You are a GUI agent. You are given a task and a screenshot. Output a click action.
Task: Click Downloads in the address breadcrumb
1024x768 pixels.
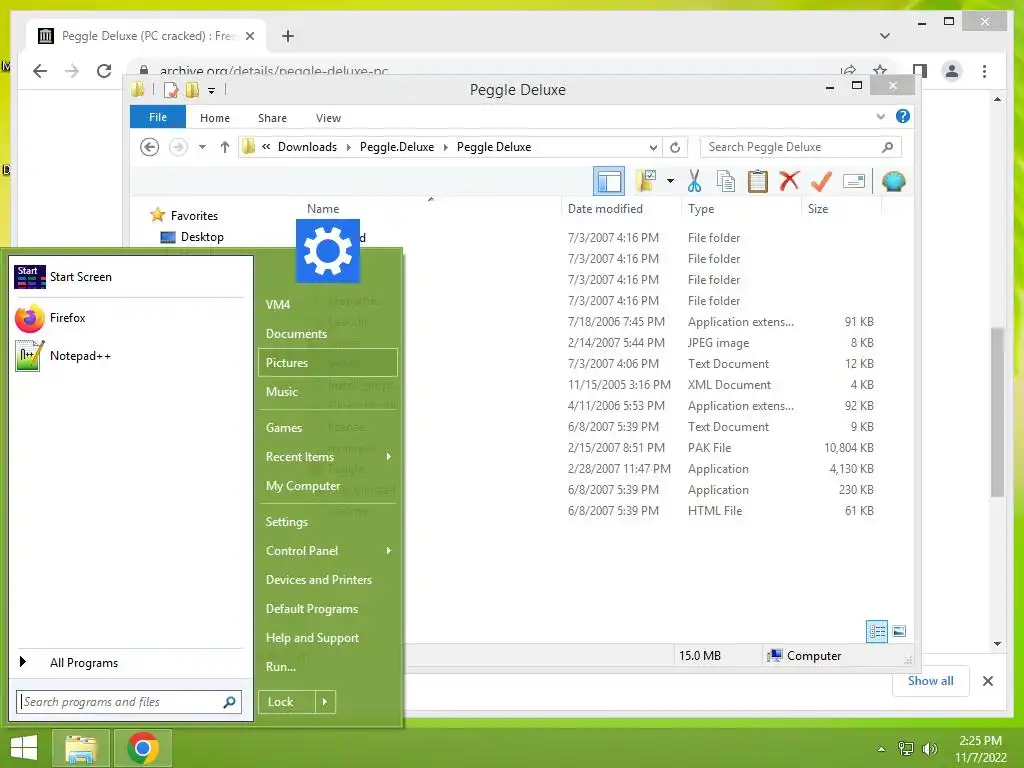(307, 147)
